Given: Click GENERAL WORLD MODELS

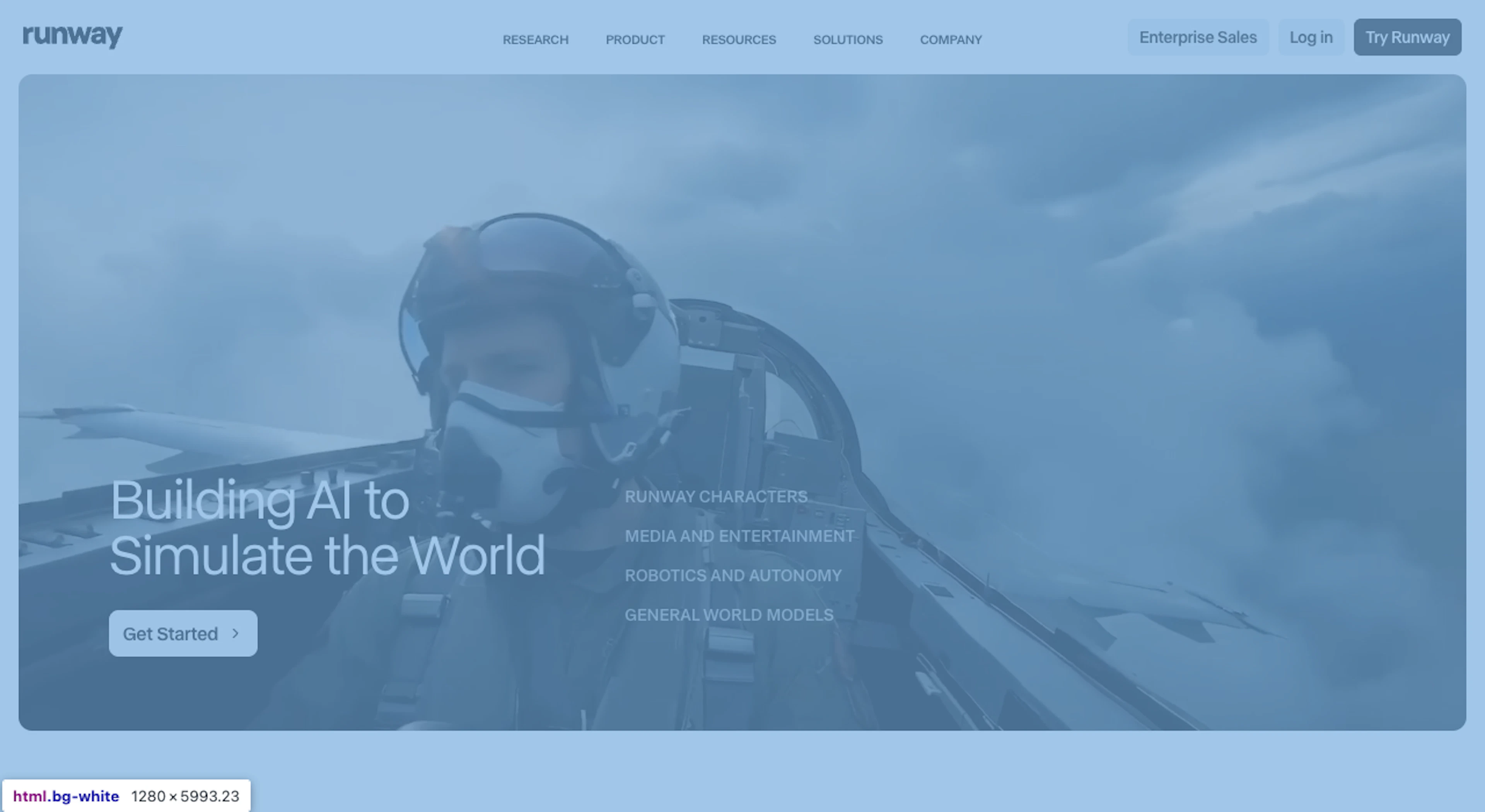Looking at the screenshot, I should [x=729, y=614].
